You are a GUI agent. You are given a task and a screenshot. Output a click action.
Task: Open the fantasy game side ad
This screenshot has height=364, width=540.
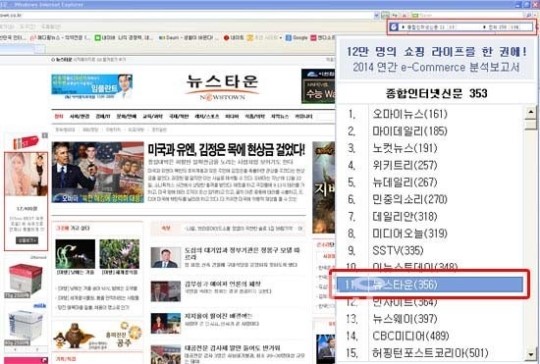[324, 187]
